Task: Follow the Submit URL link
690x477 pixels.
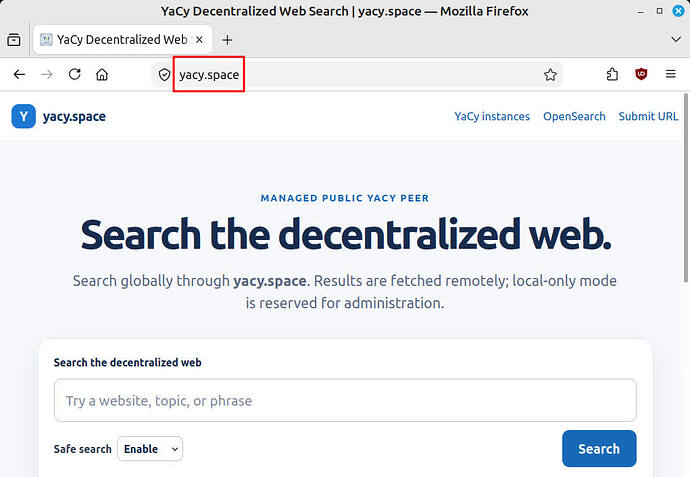Action: click(x=648, y=116)
